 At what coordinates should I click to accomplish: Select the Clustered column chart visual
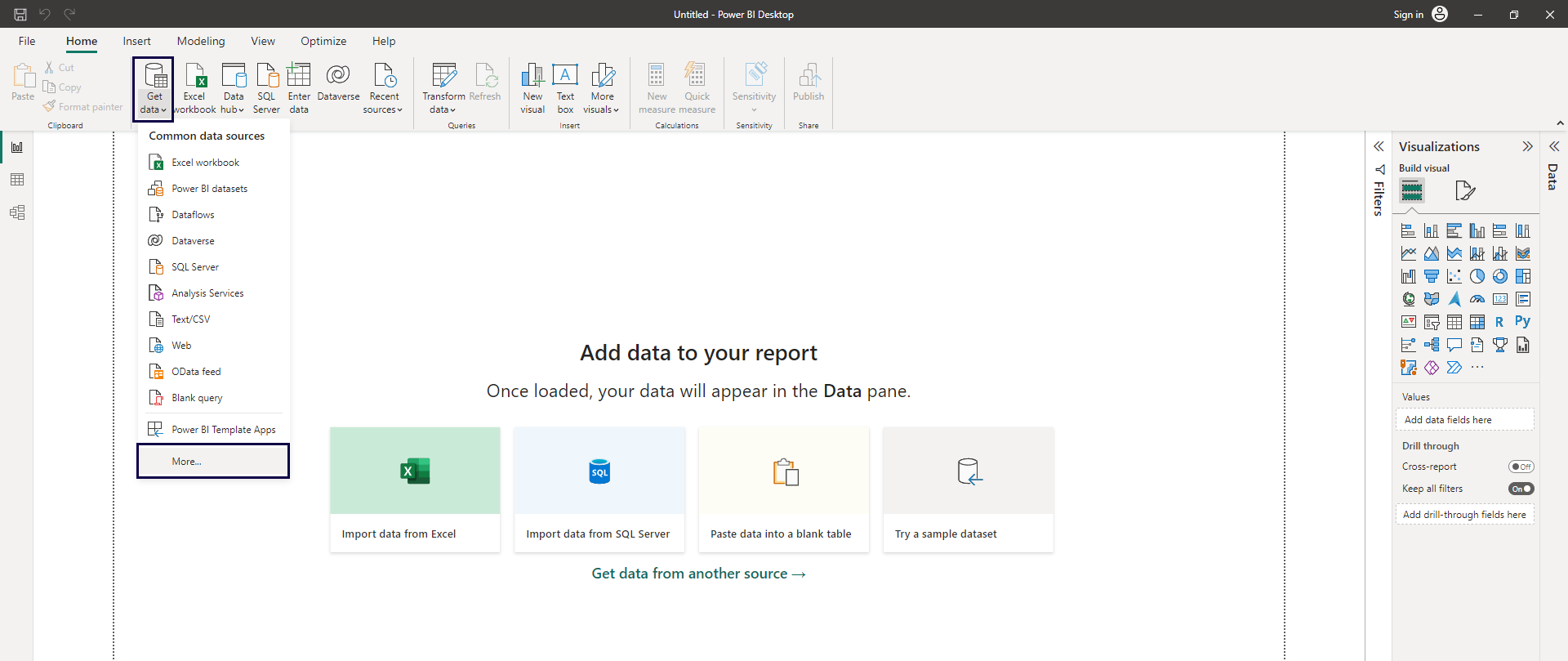pos(1477,231)
